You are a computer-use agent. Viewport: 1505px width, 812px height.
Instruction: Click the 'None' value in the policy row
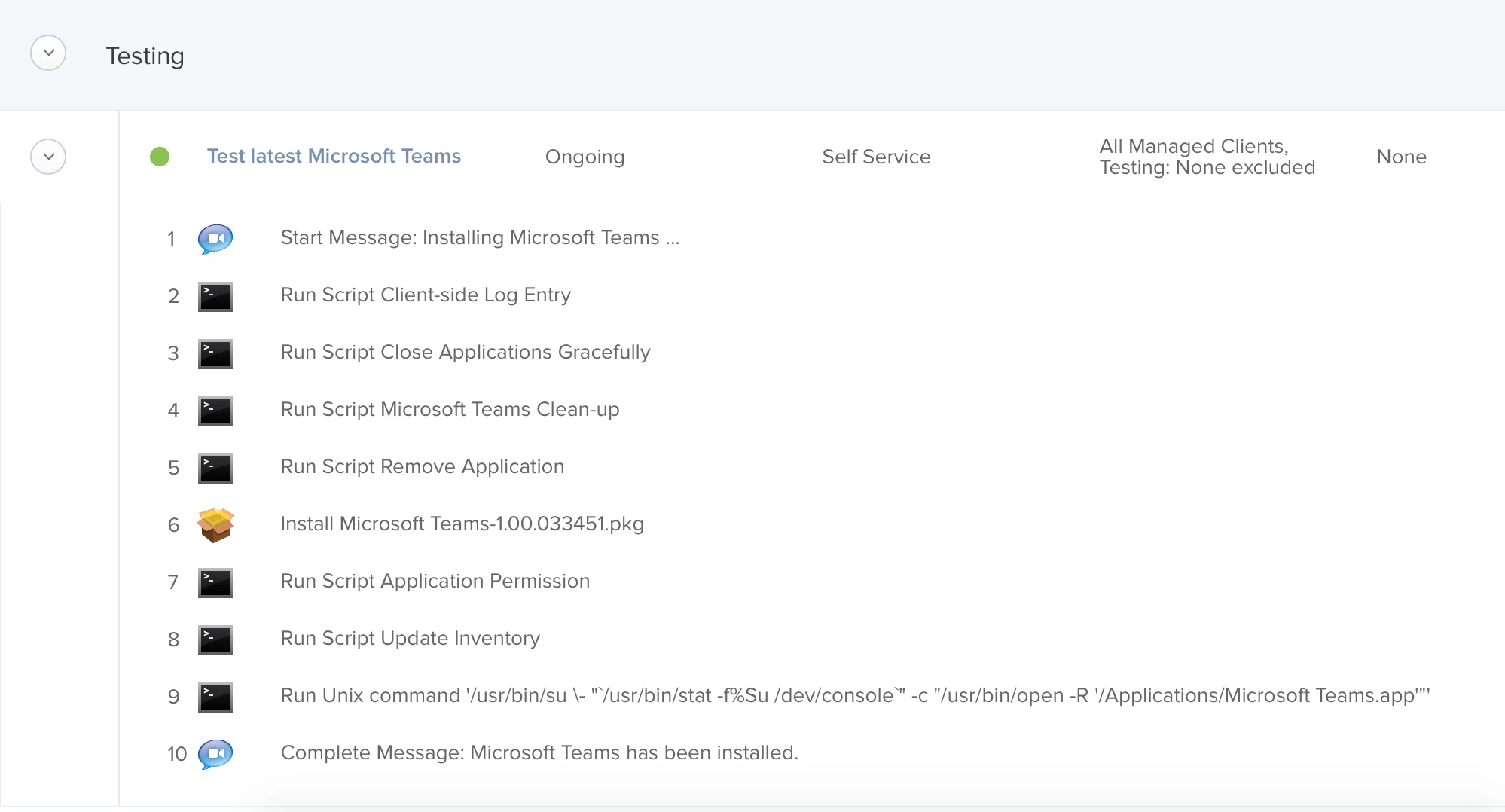click(x=1401, y=157)
